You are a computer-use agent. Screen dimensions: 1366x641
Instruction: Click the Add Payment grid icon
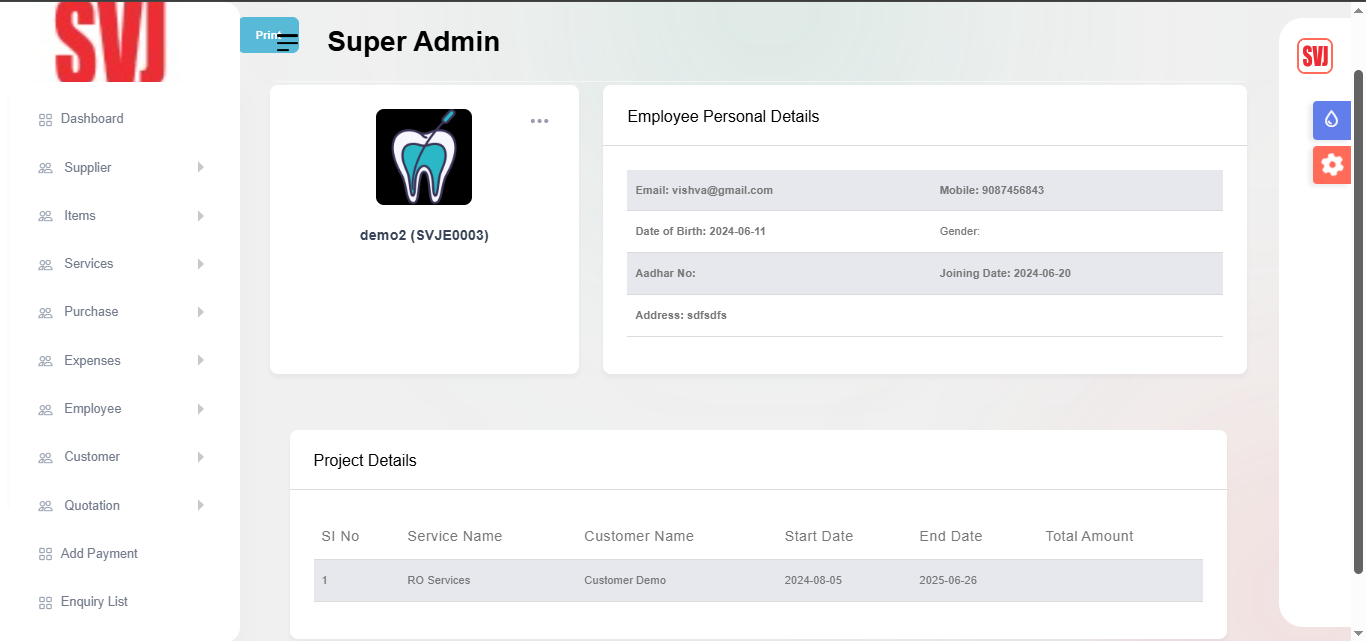45,554
